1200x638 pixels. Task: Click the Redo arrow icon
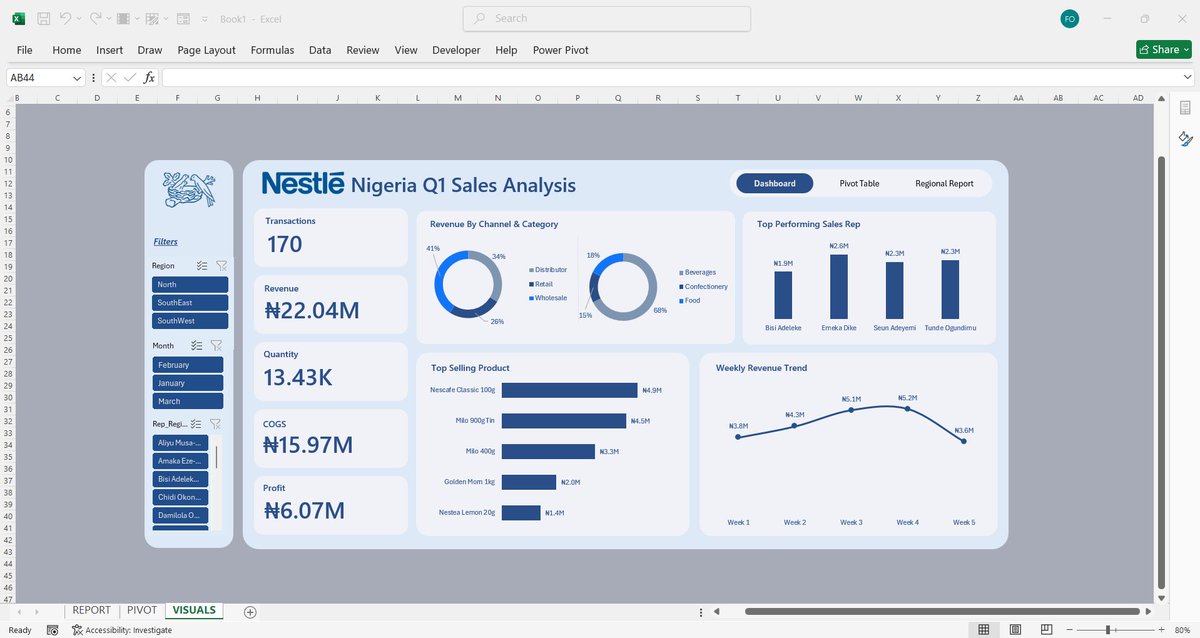click(96, 19)
